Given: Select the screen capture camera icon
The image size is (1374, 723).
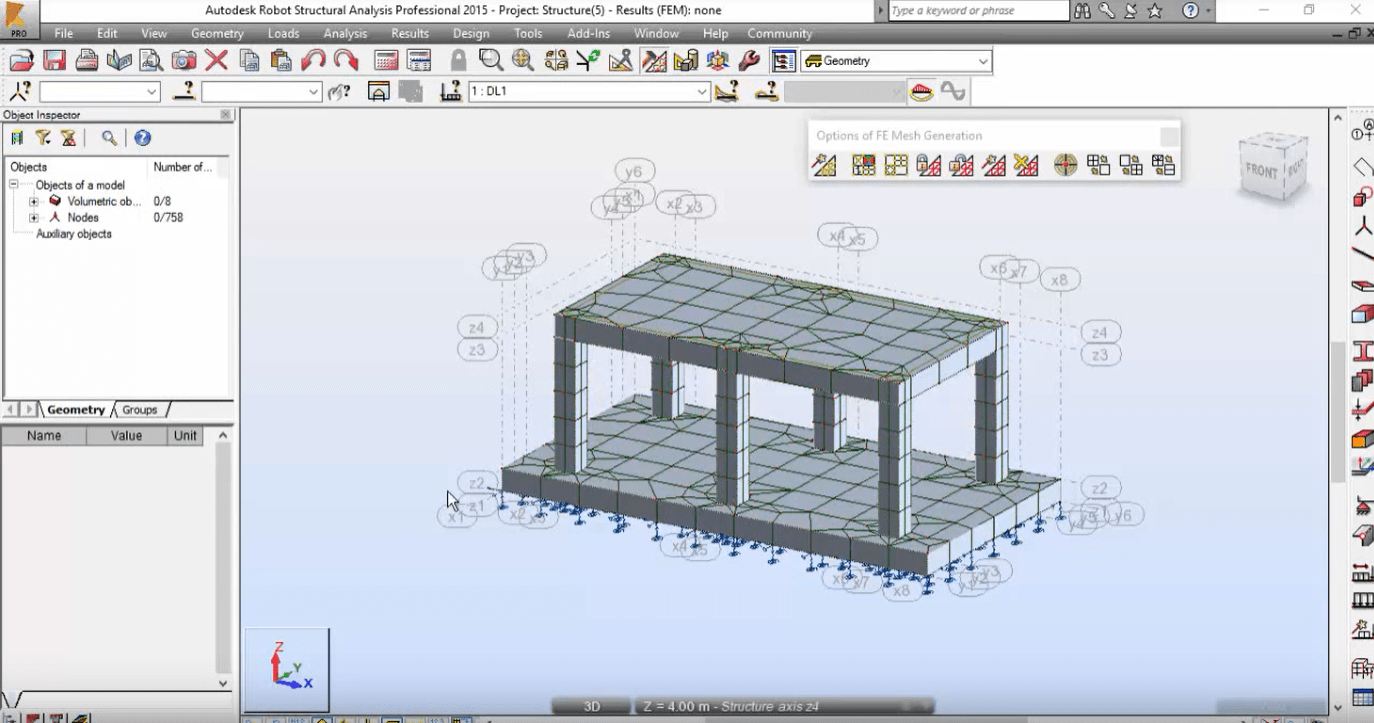Looking at the screenshot, I should click(x=184, y=60).
